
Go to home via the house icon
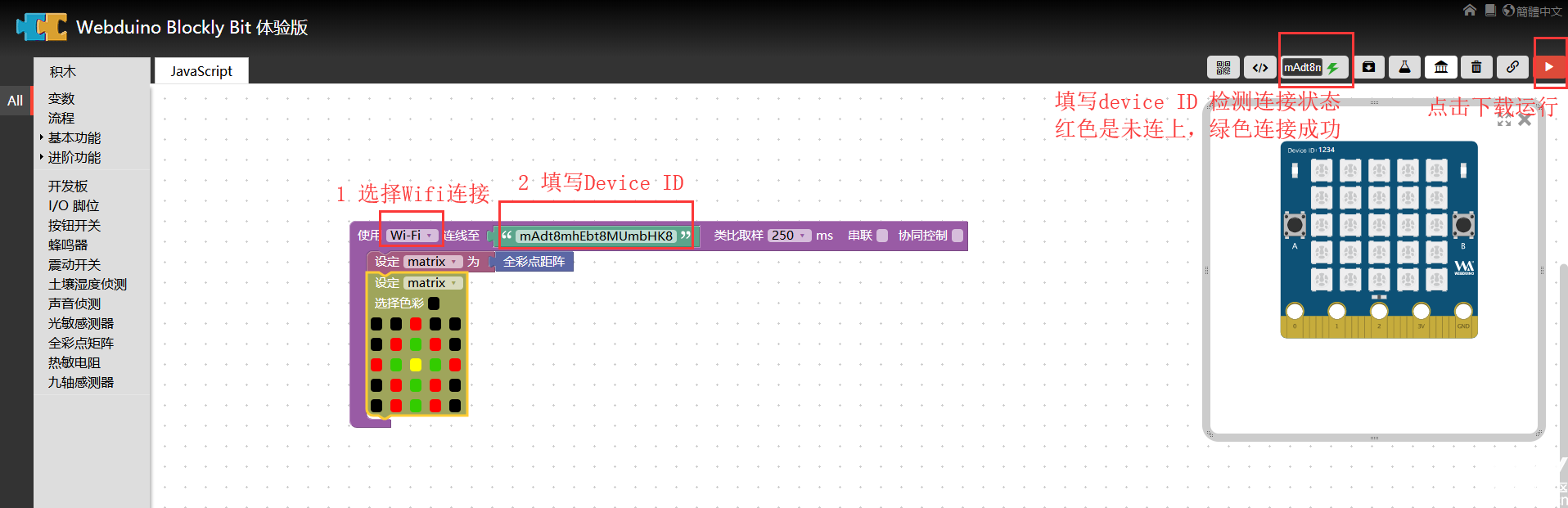(1470, 10)
